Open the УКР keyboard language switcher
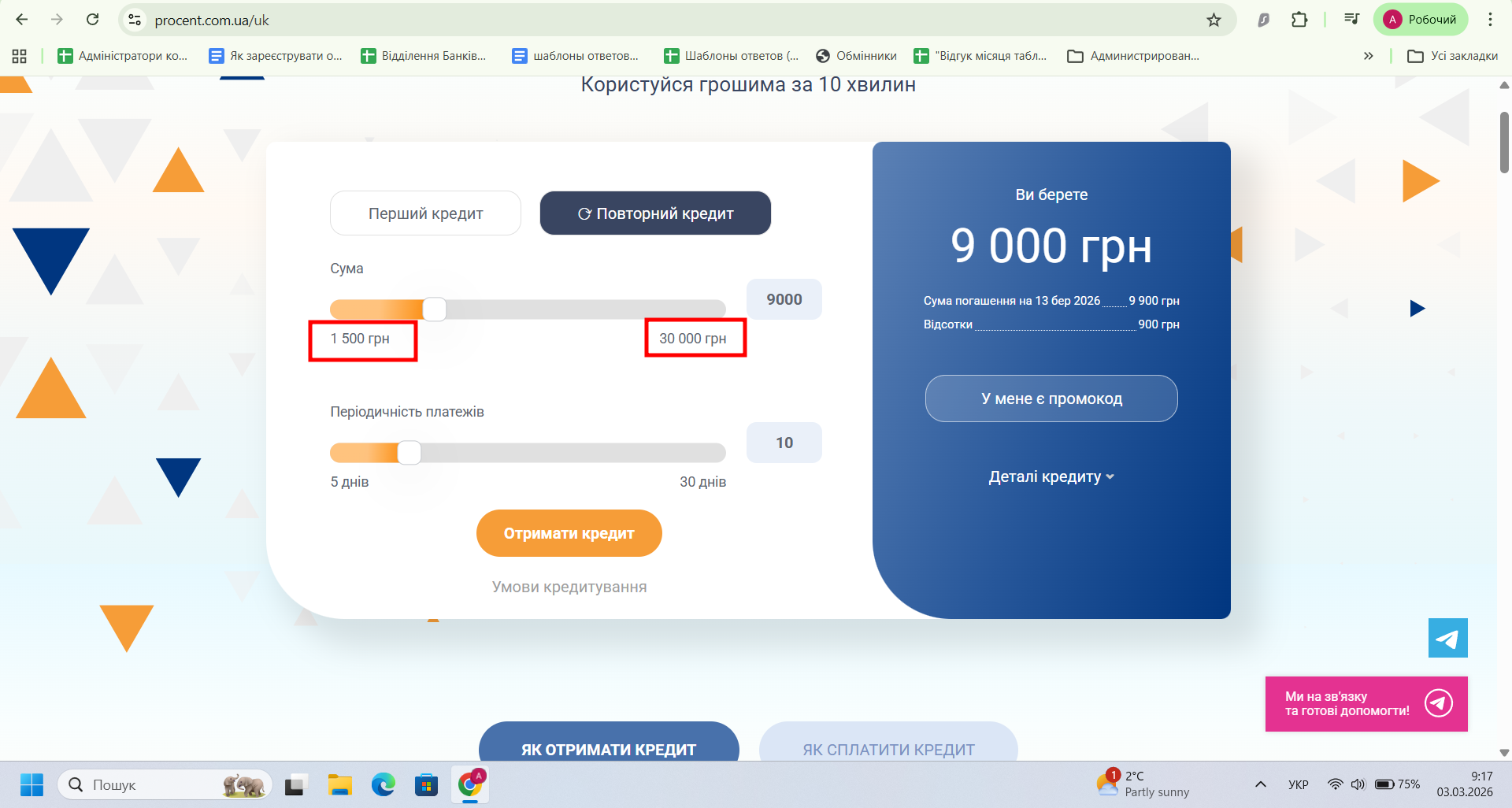The image size is (1512, 808). tap(1299, 784)
